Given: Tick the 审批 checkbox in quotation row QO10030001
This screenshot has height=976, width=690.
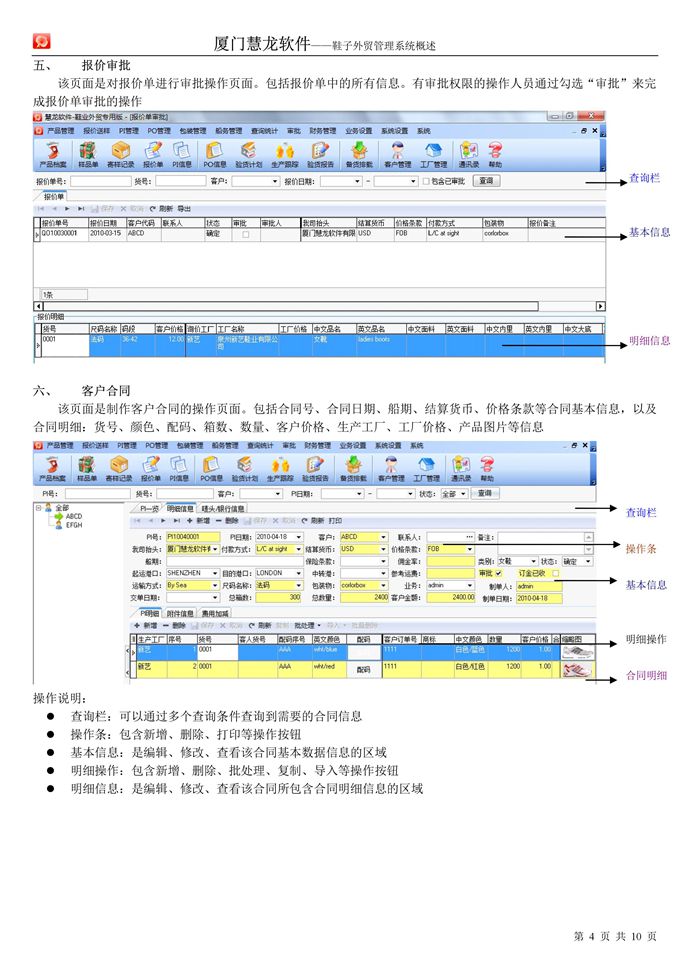Looking at the screenshot, I should click(246, 233).
